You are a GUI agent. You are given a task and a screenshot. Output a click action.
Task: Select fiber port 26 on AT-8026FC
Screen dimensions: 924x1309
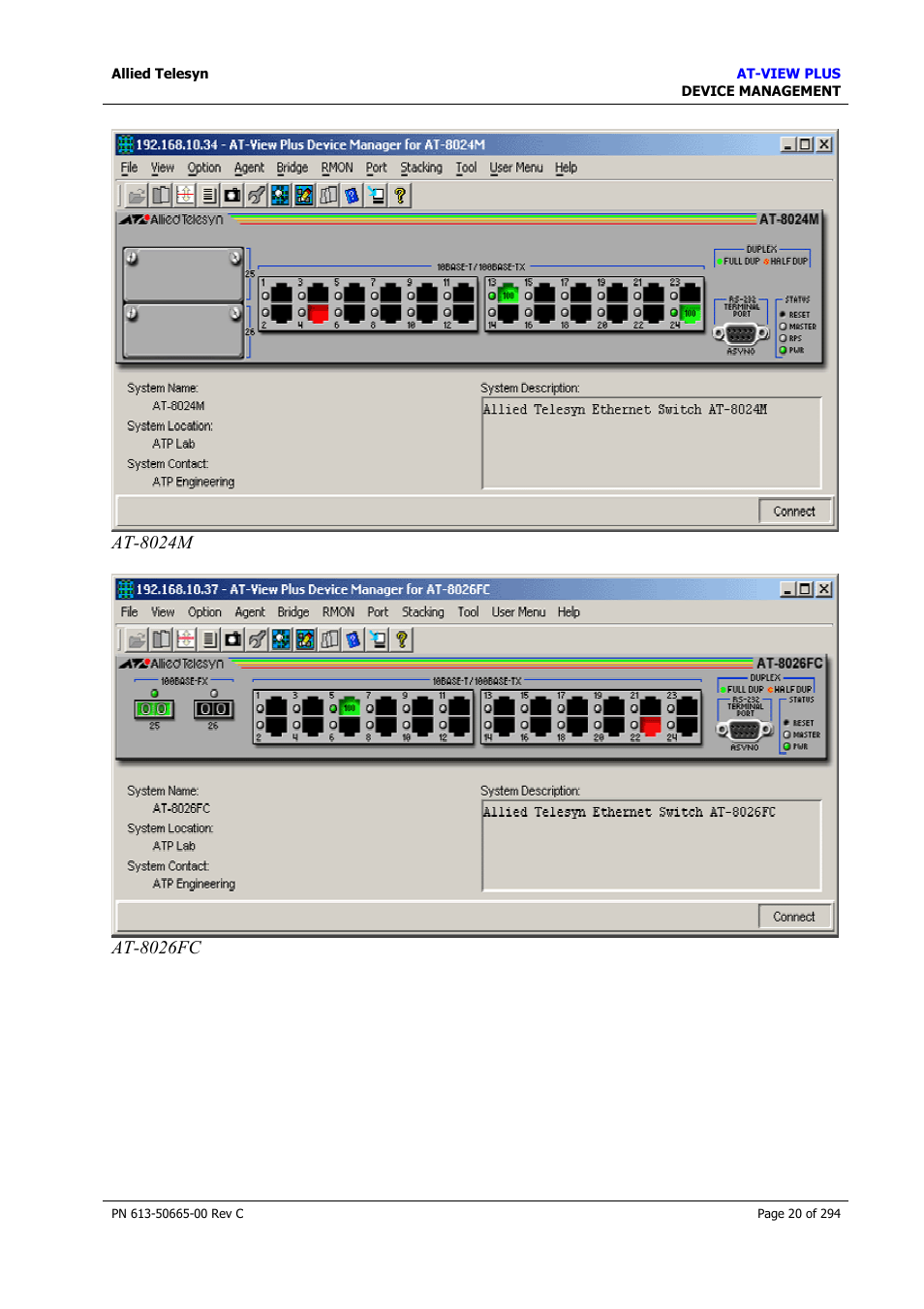pos(213,709)
